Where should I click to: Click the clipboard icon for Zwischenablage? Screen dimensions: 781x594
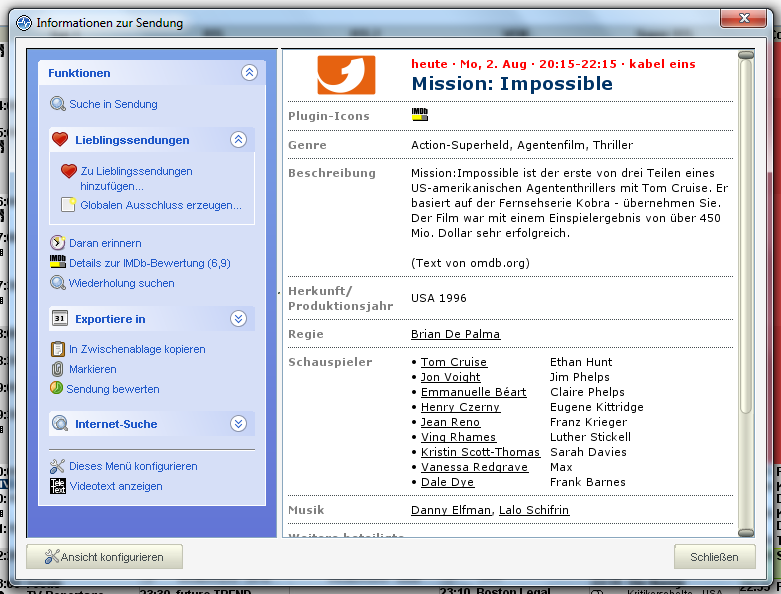(x=58, y=349)
